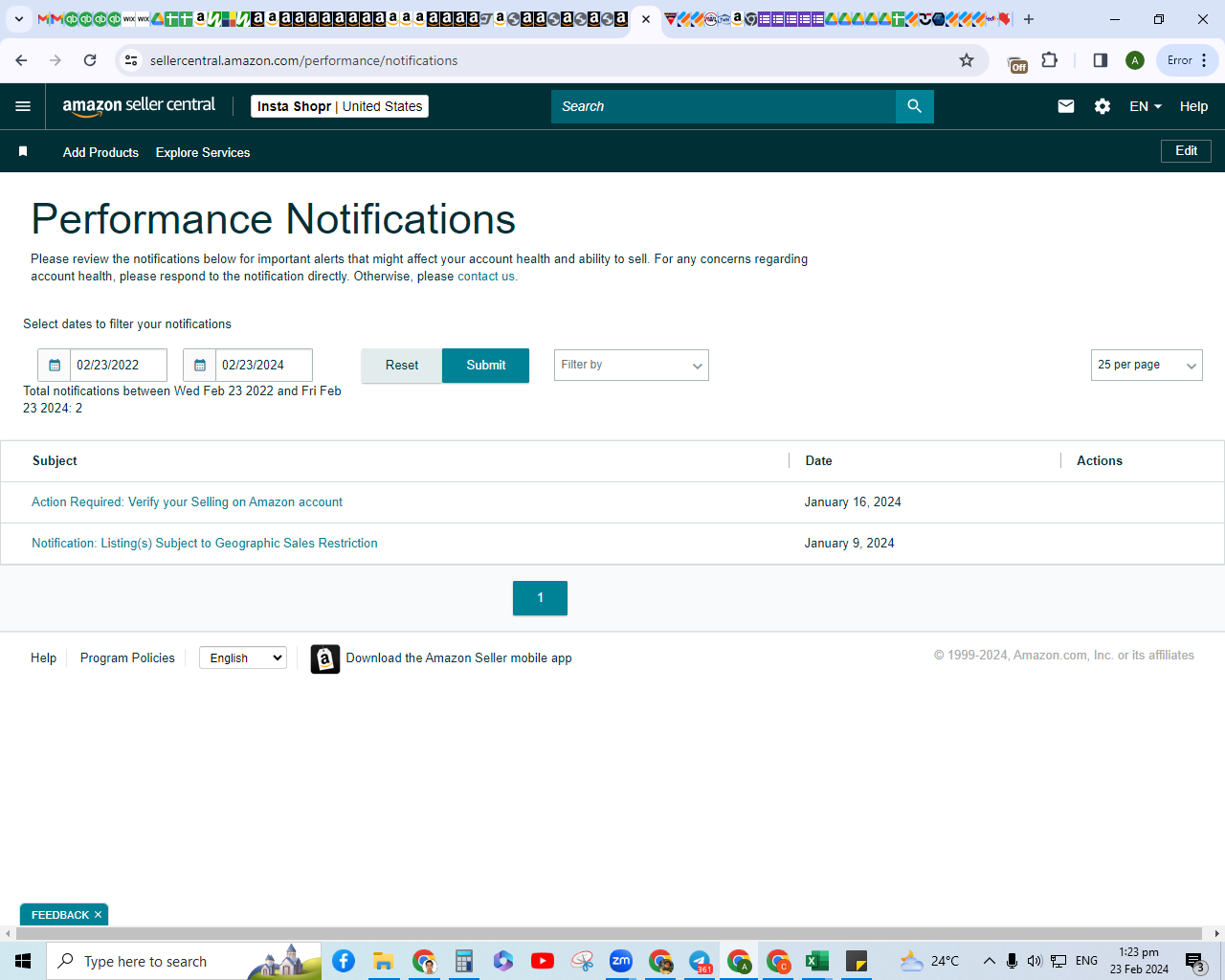The image size is (1225, 980).
Task: Open Zoom from the taskbar
Action: 621,961
